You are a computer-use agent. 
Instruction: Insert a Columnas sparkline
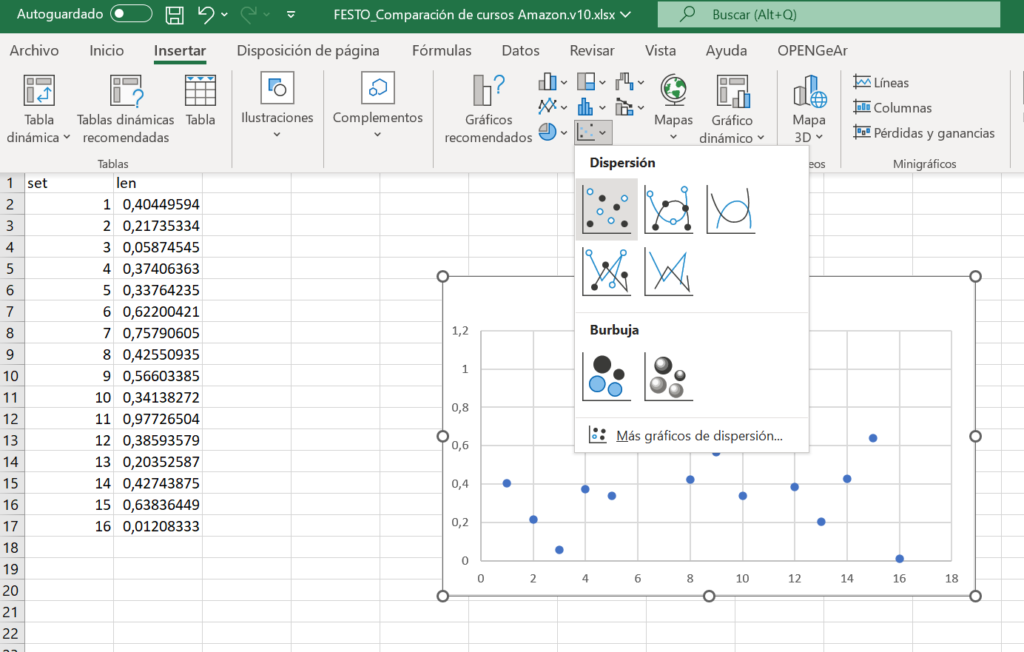(892, 108)
